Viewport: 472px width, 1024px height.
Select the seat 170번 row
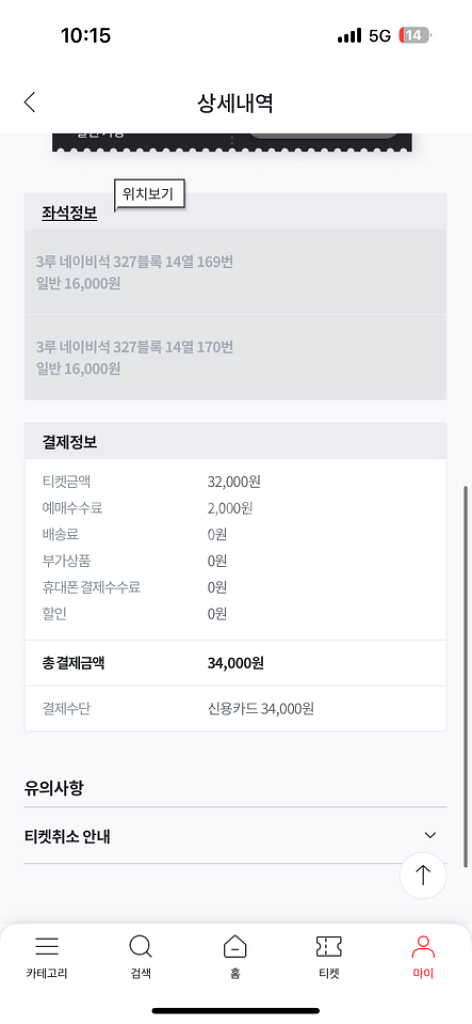pyautogui.click(x=236, y=357)
